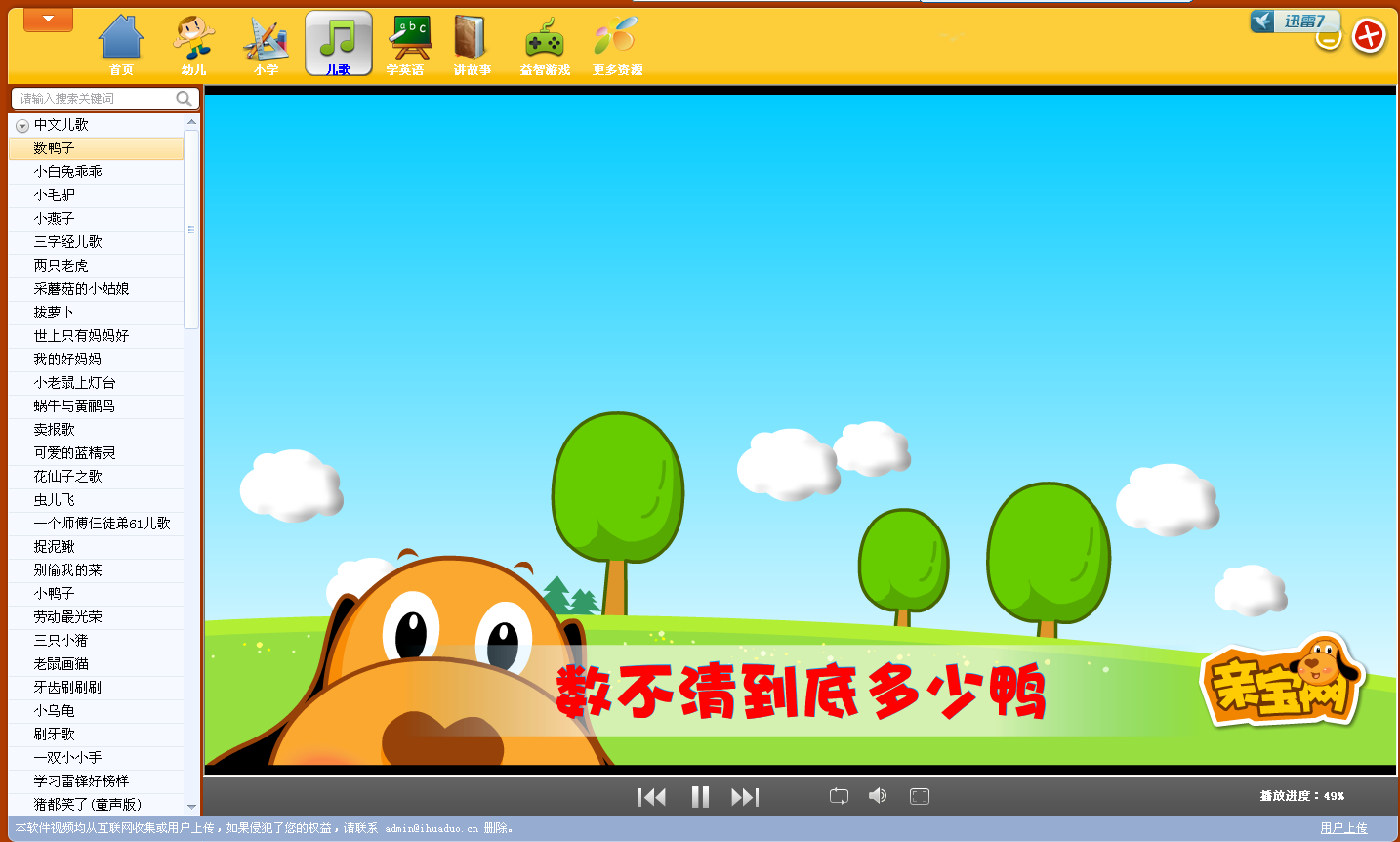Viewport: 1400px width, 842px height.
Task: Play the song 数鸭子
Action: (x=96, y=148)
